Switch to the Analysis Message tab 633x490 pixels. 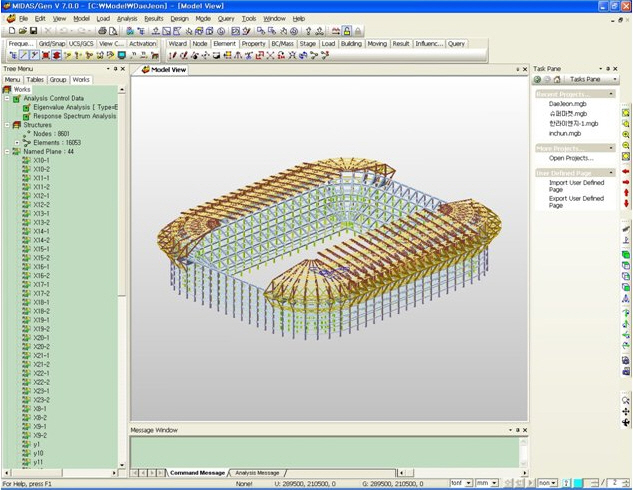256,472
